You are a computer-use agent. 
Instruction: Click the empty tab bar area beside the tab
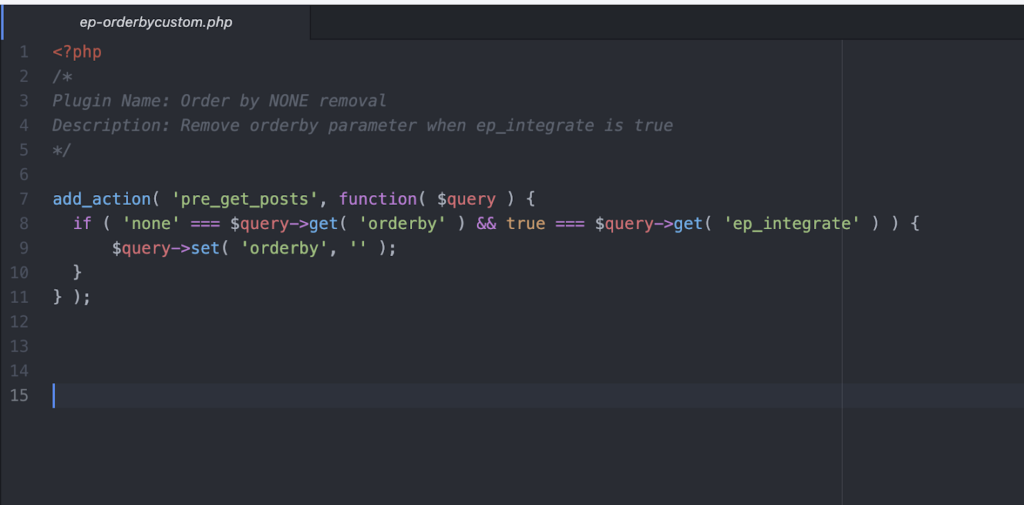tap(667, 22)
